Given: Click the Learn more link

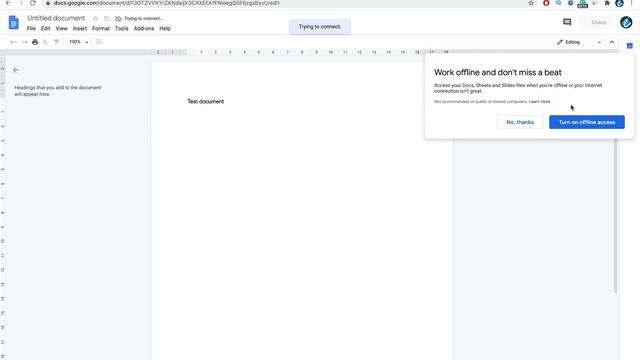Looking at the screenshot, I should [539, 101].
